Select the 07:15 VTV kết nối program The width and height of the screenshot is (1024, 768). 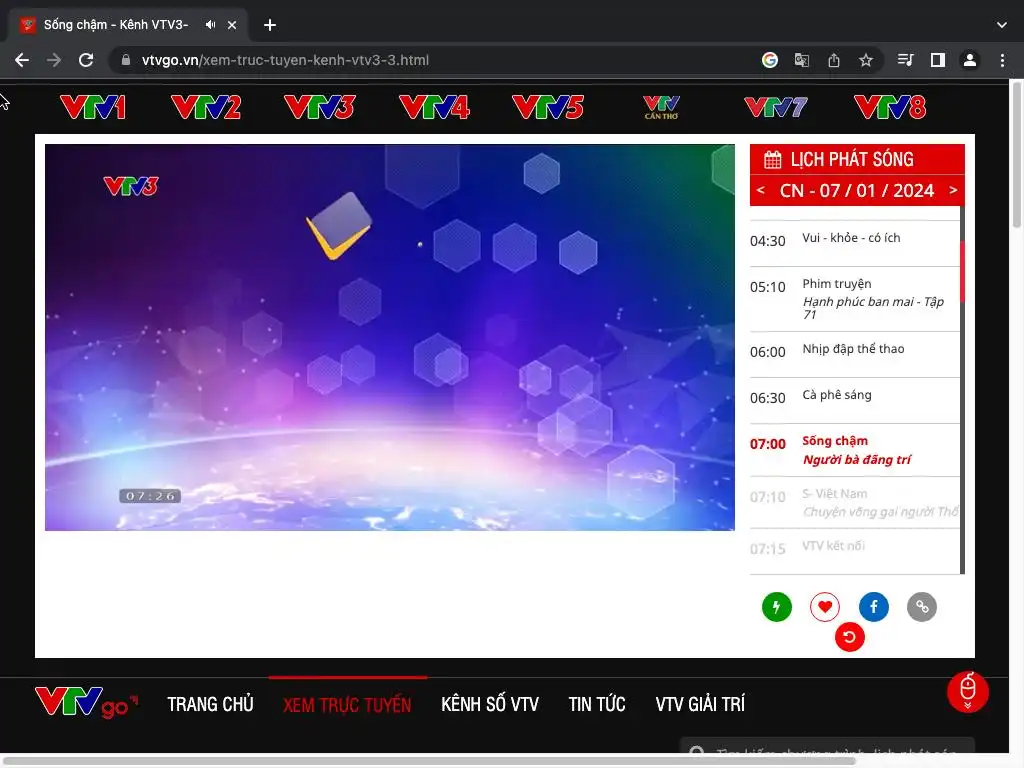click(854, 549)
